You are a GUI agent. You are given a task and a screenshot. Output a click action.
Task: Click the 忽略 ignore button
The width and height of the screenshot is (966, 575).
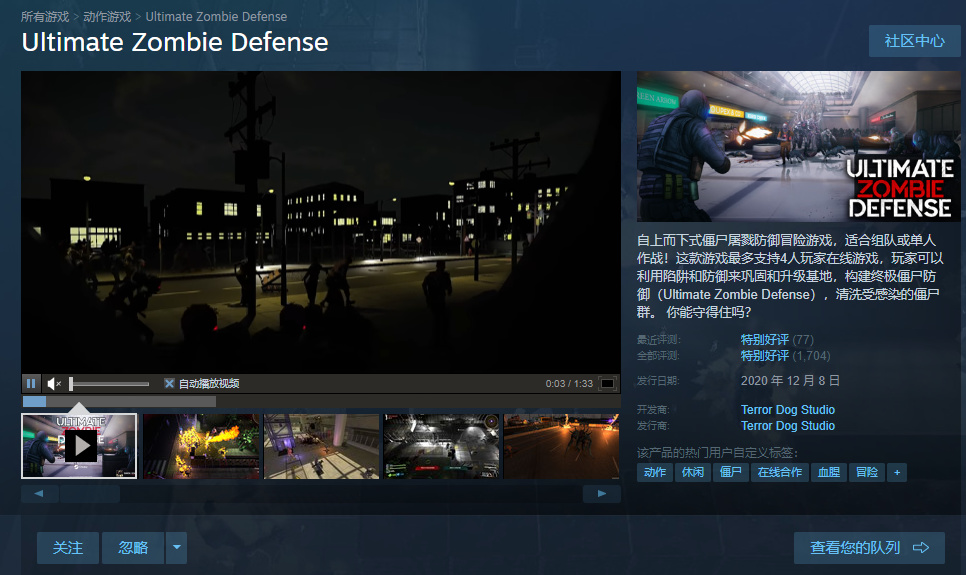pyautogui.click(x=133, y=548)
